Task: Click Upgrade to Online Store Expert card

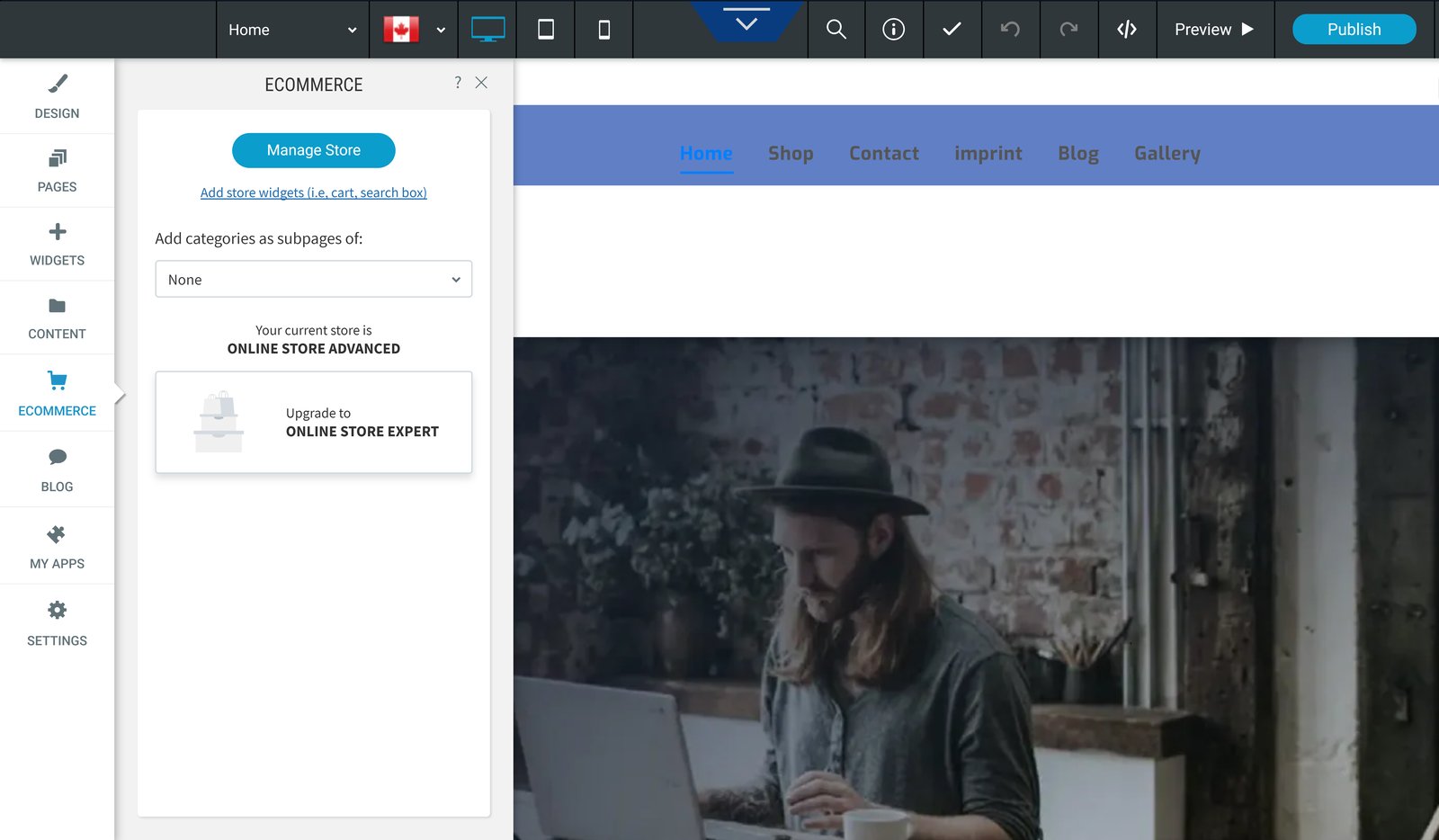Action: tap(314, 423)
